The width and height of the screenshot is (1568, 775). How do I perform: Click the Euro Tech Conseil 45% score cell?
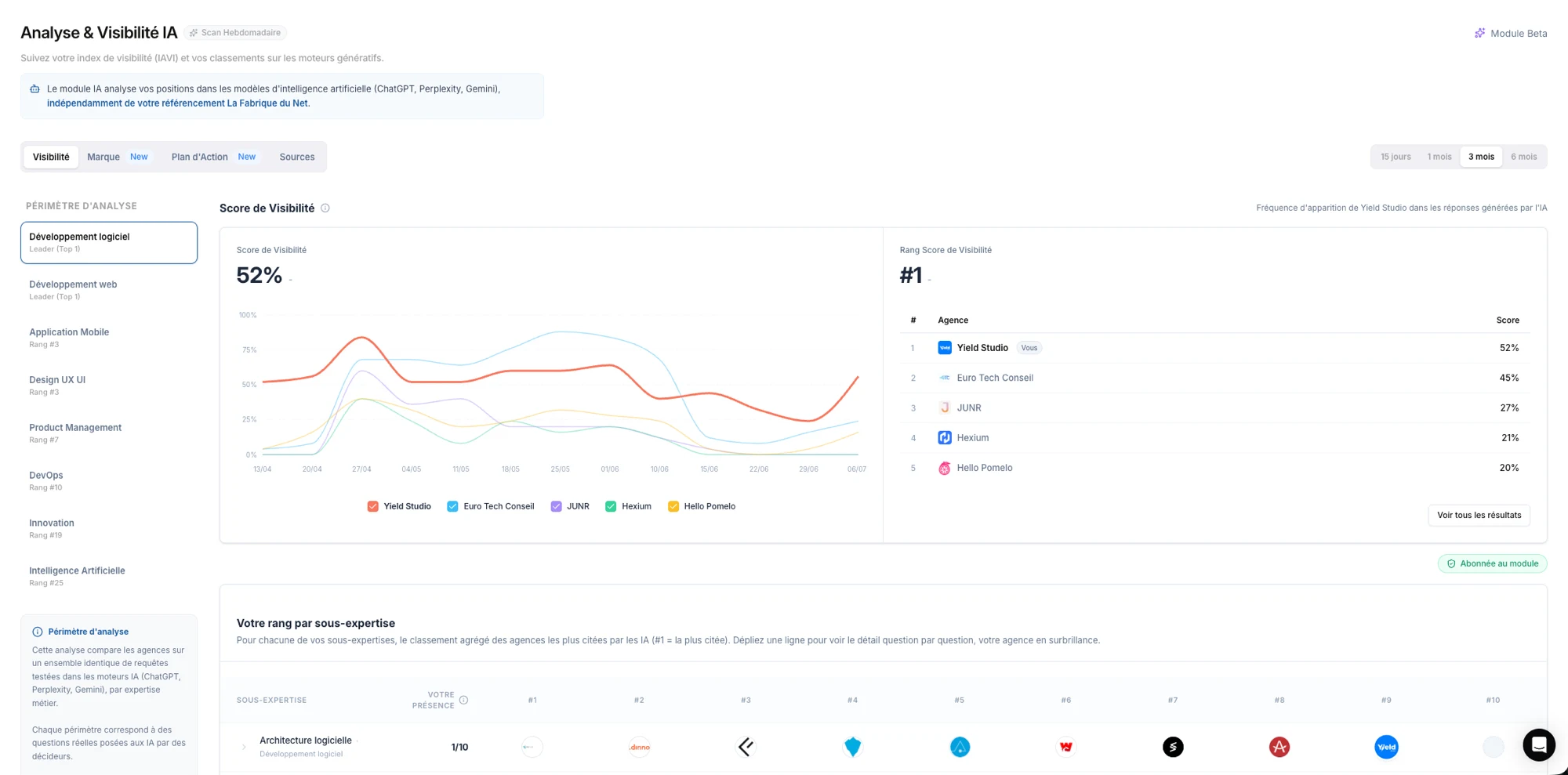click(1509, 378)
